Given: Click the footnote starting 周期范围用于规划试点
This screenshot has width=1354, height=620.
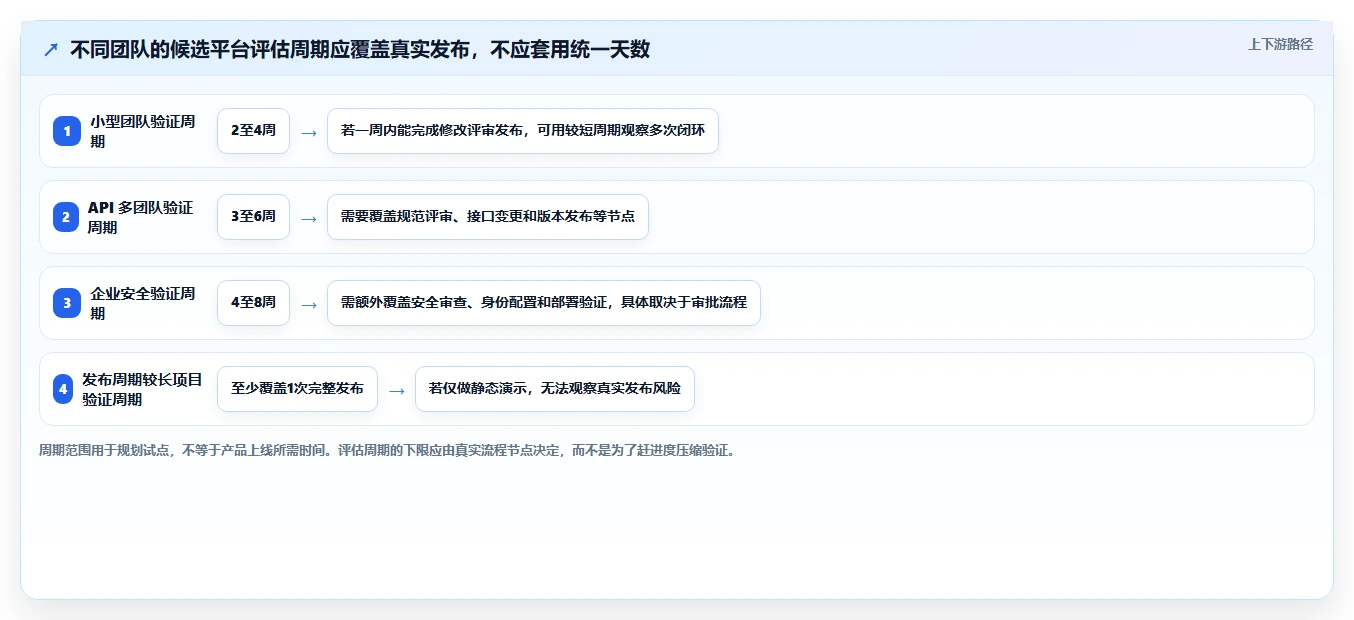Looking at the screenshot, I should tap(390, 450).
